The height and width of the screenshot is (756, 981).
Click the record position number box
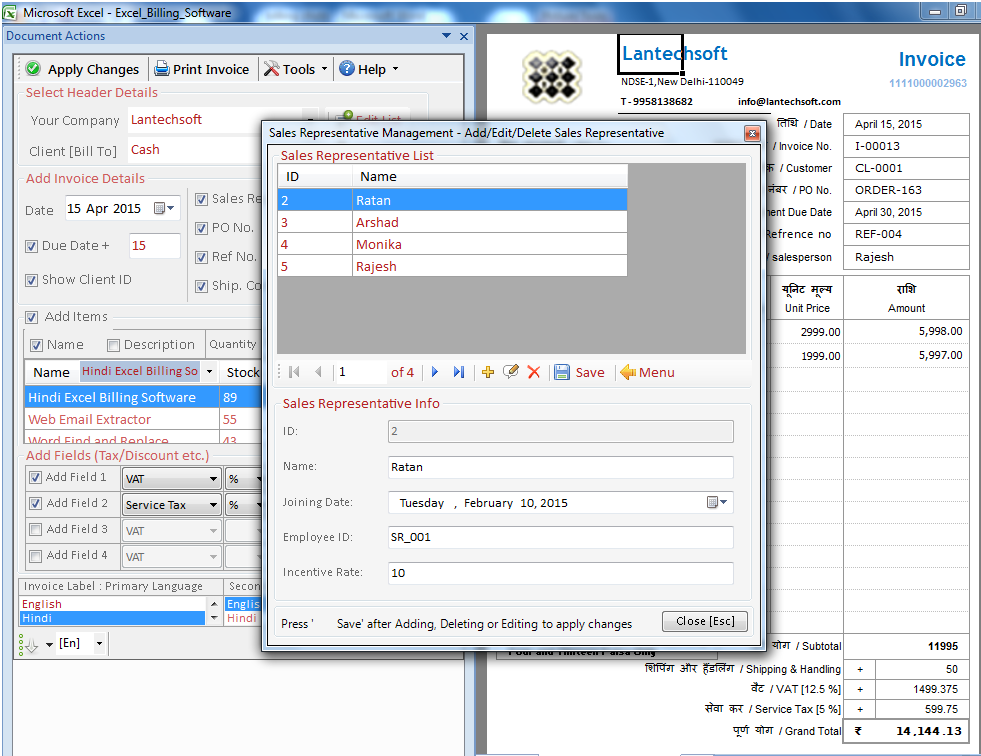(361, 372)
